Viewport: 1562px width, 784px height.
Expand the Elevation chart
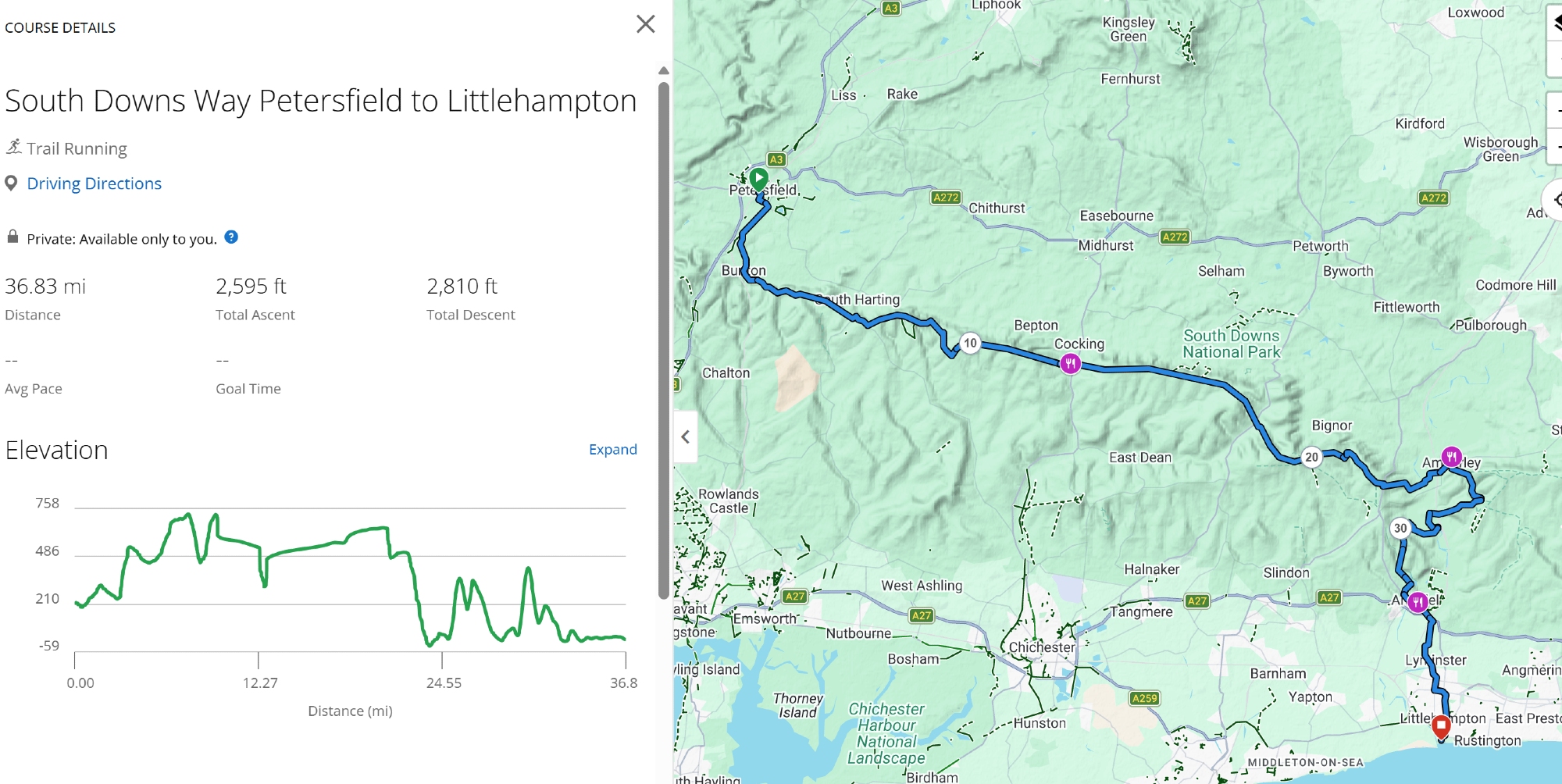point(612,449)
